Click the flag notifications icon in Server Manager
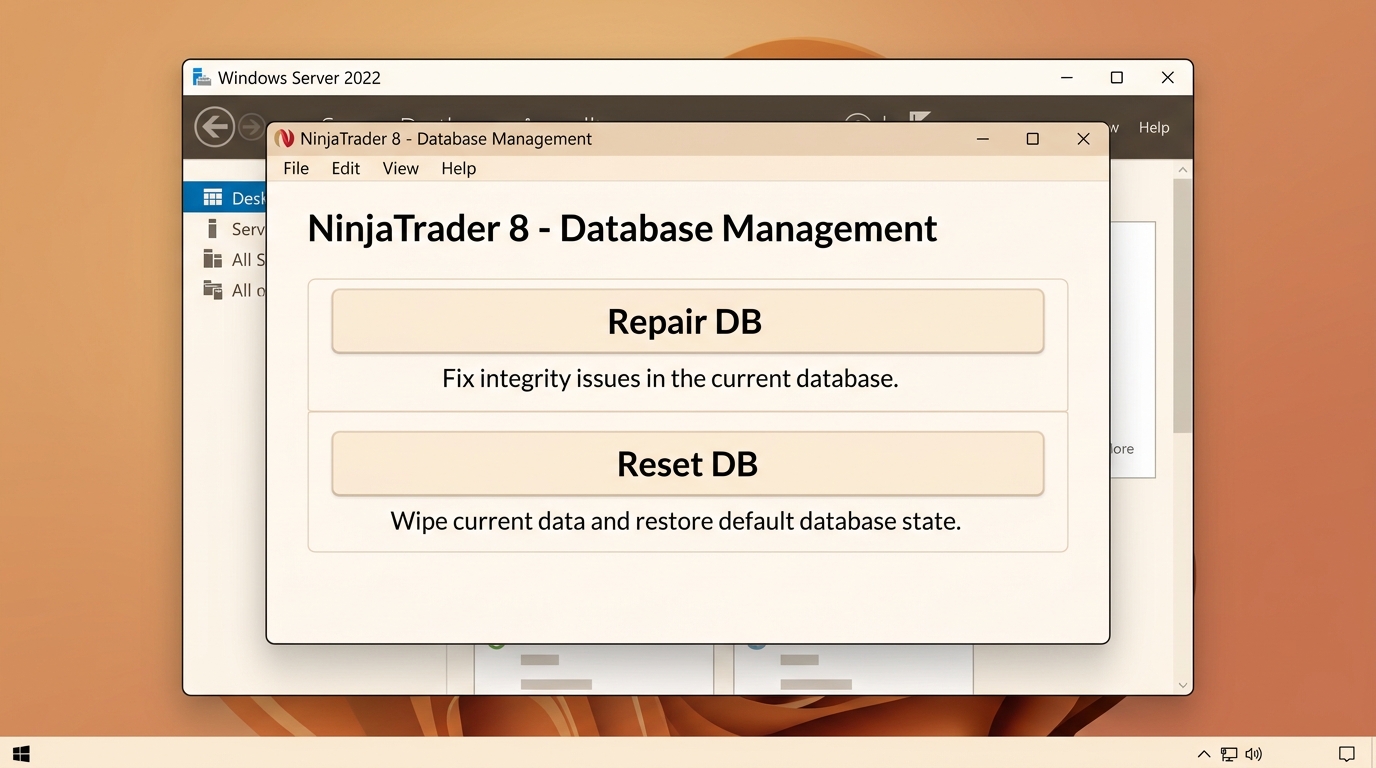 pyautogui.click(x=919, y=118)
